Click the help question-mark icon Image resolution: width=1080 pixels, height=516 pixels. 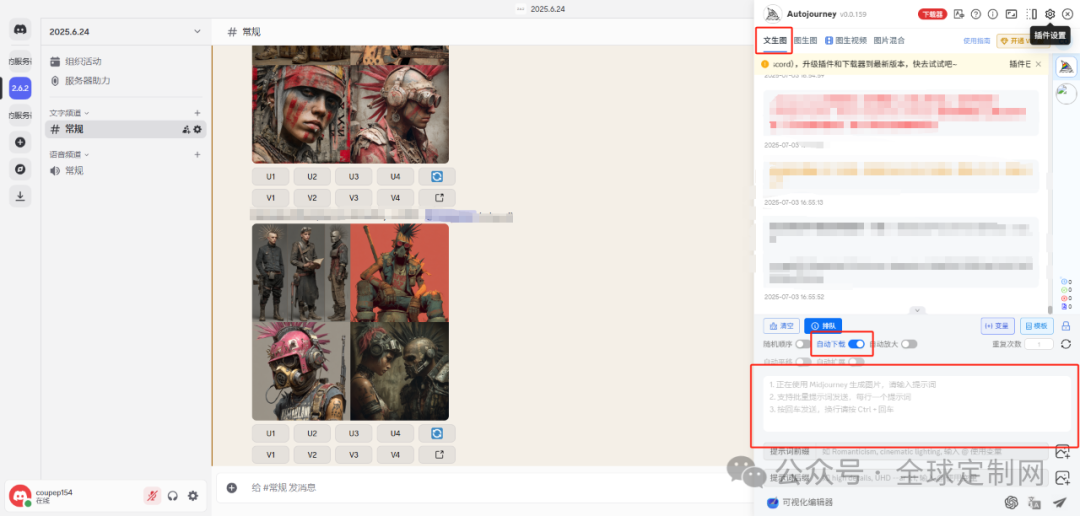[x=976, y=14]
